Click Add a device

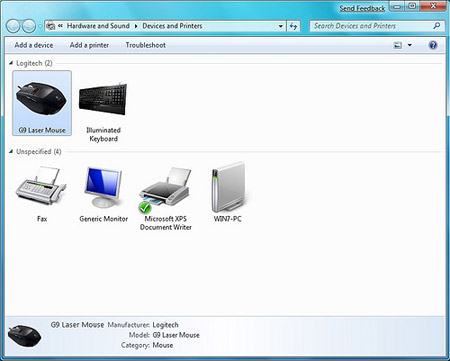(x=34, y=45)
